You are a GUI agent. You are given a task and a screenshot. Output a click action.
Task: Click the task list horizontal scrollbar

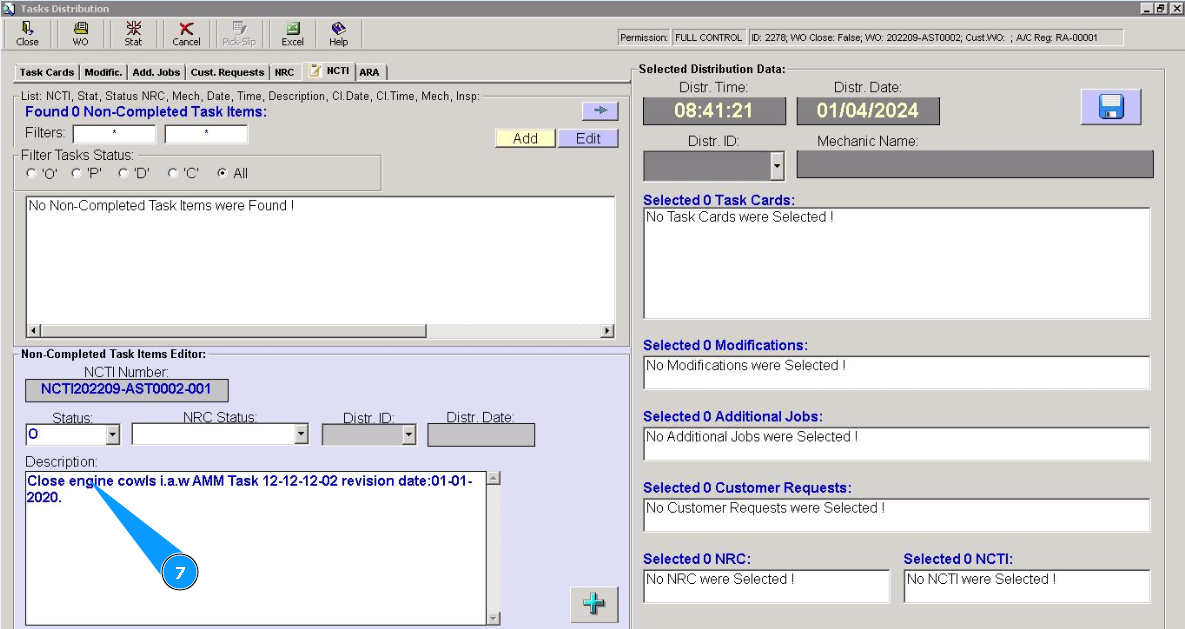coord(321,331)
